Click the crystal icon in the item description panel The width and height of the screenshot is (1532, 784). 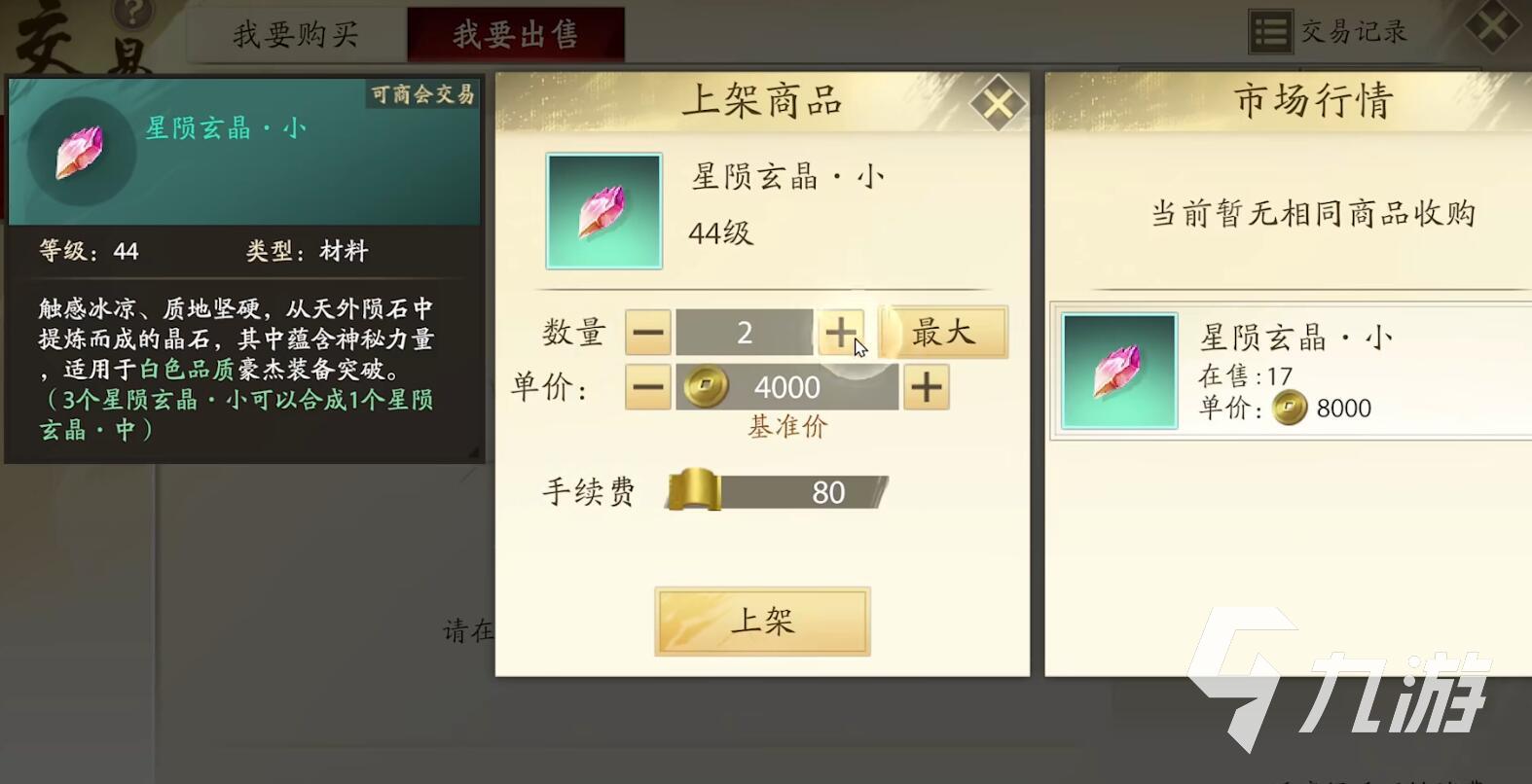[x=80, y=153]
